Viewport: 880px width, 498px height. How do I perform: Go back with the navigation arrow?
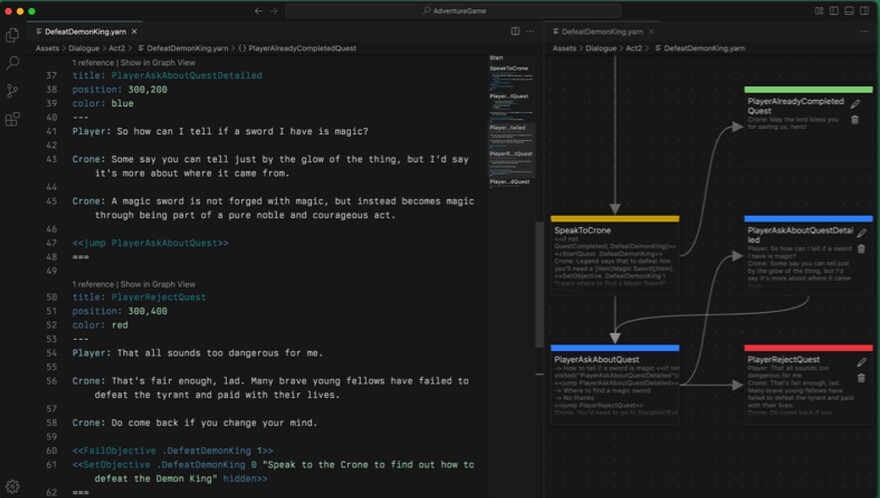click(258, 11)
